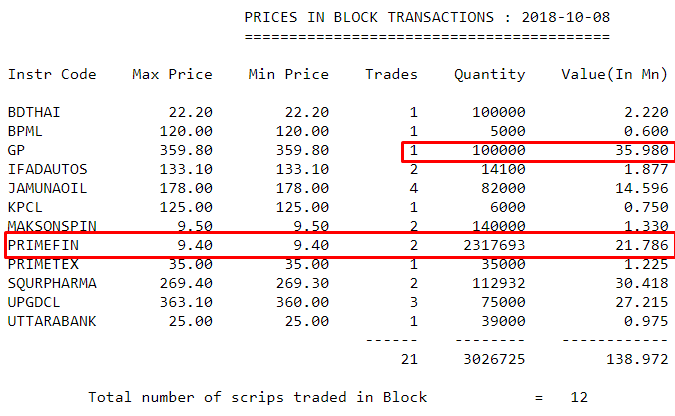Select the Min Price column header
The image size is (675, 416).
[288, 74]
